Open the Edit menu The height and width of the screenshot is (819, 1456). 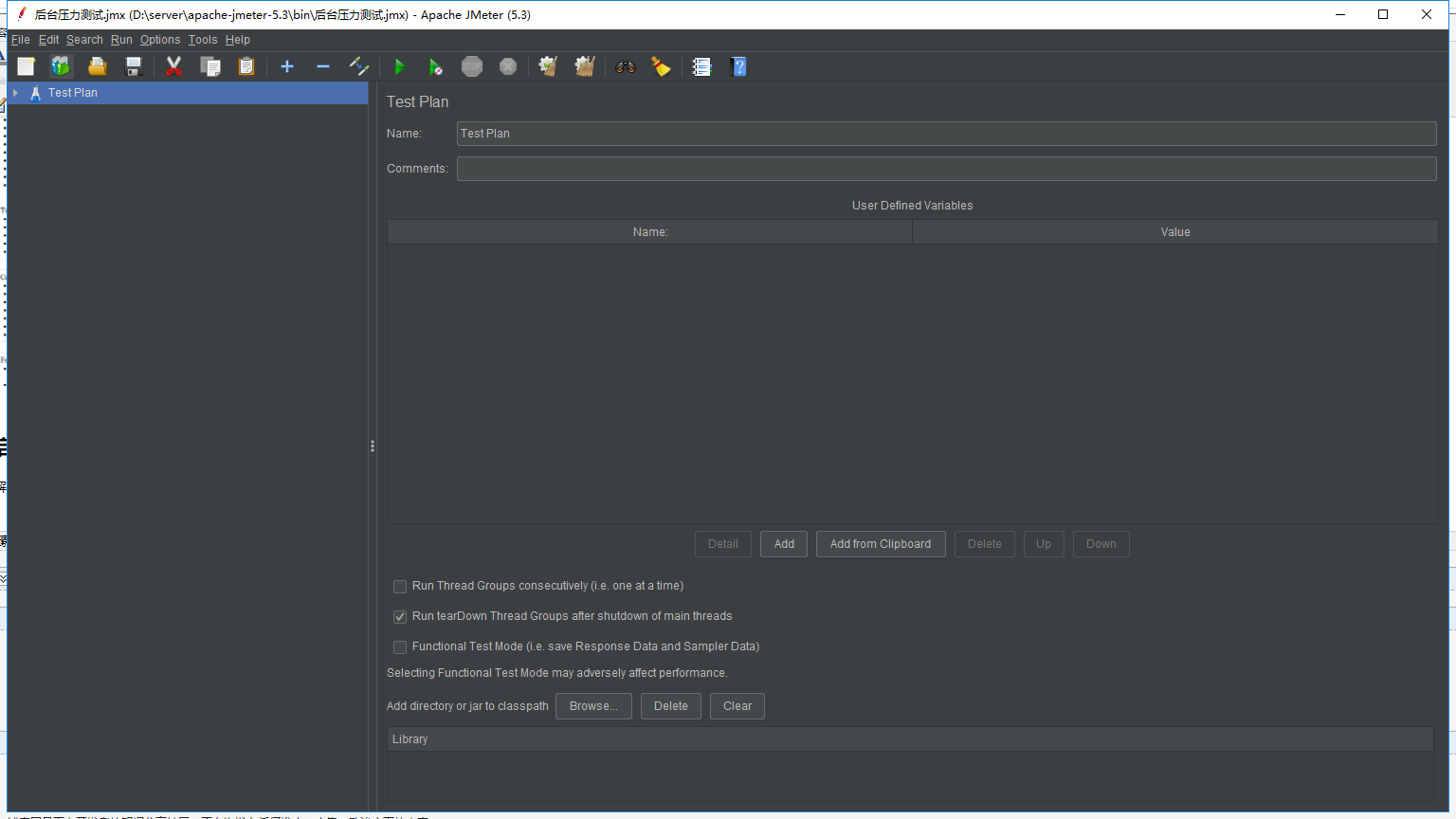point(48,40)
